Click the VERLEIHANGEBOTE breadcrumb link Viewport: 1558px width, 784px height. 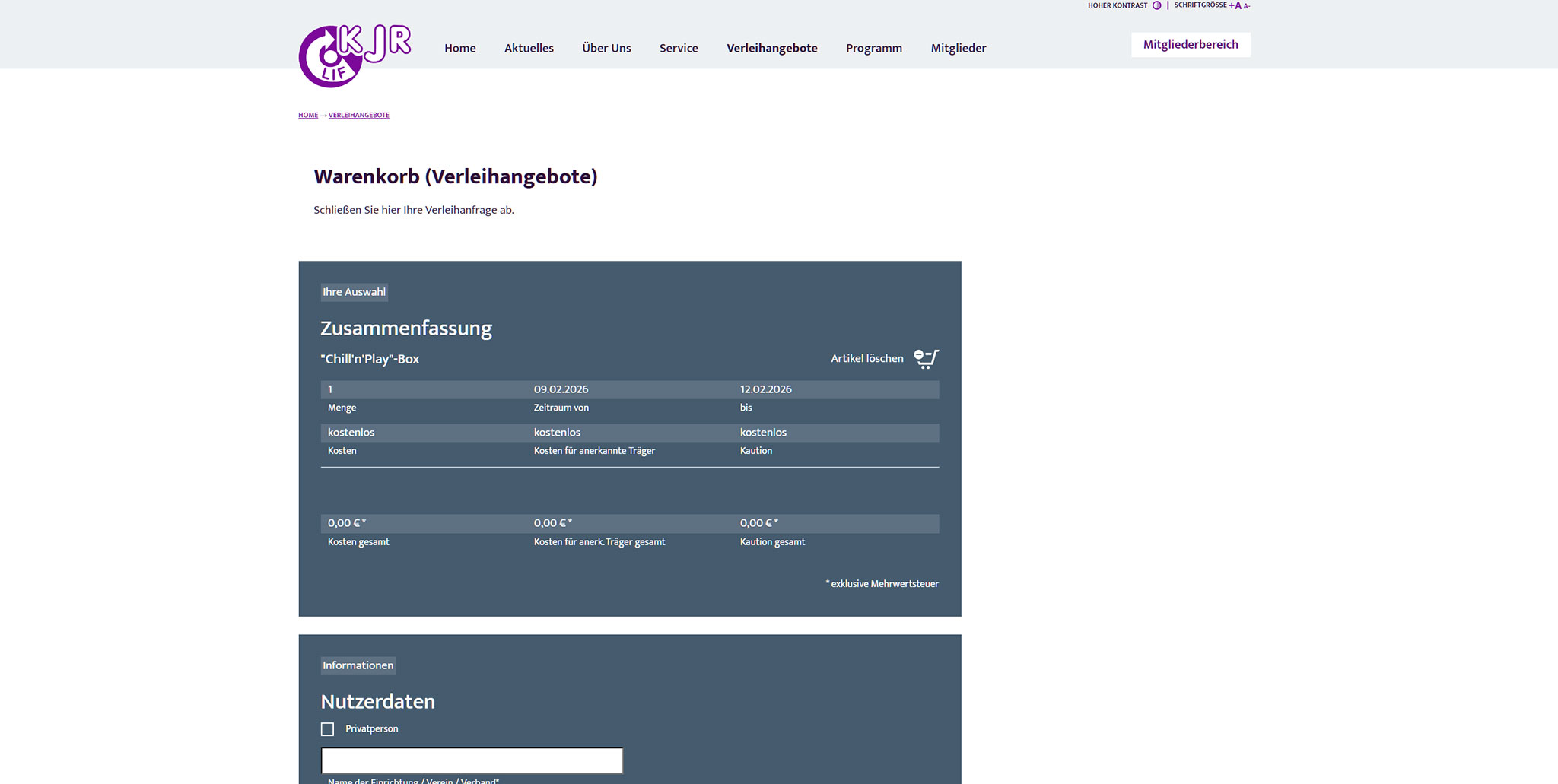(x=358, y=116)
